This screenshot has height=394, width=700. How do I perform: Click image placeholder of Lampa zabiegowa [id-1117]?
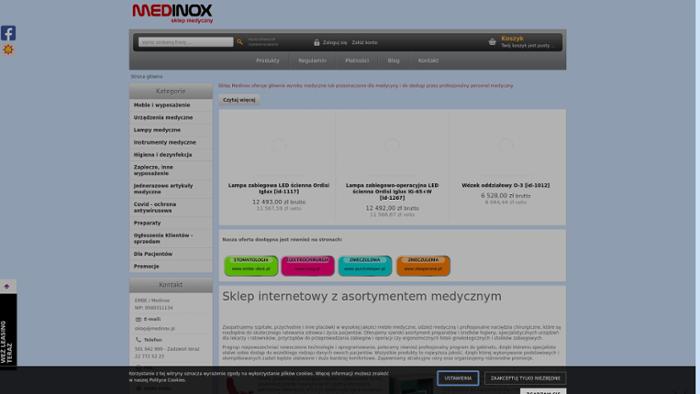[x=278, y=145]
